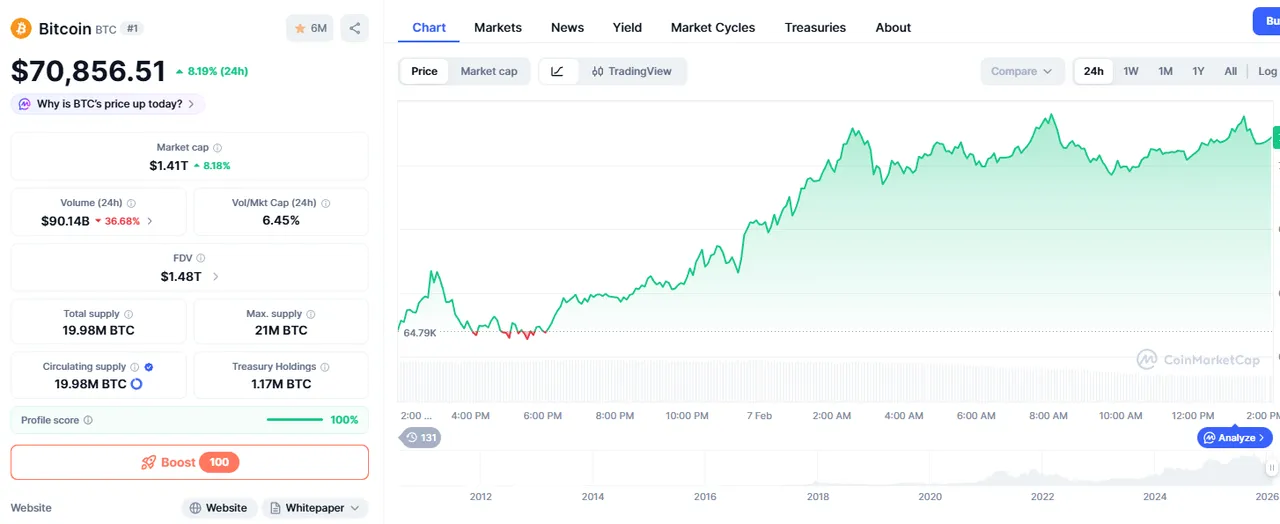Expand 'Why is BTC's price up today?'
Viewport: 1280px width, 524px height.
tap(108, 104)
